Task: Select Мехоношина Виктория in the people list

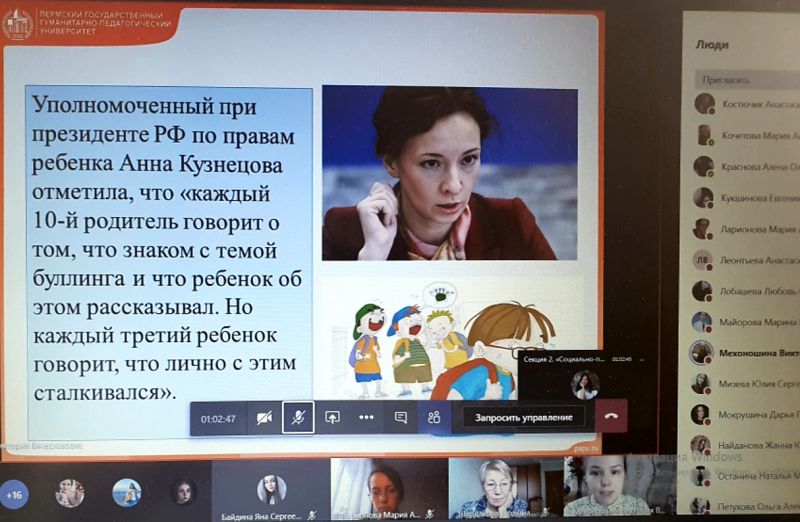Action: pyautogui.click(x=746, y=353)
